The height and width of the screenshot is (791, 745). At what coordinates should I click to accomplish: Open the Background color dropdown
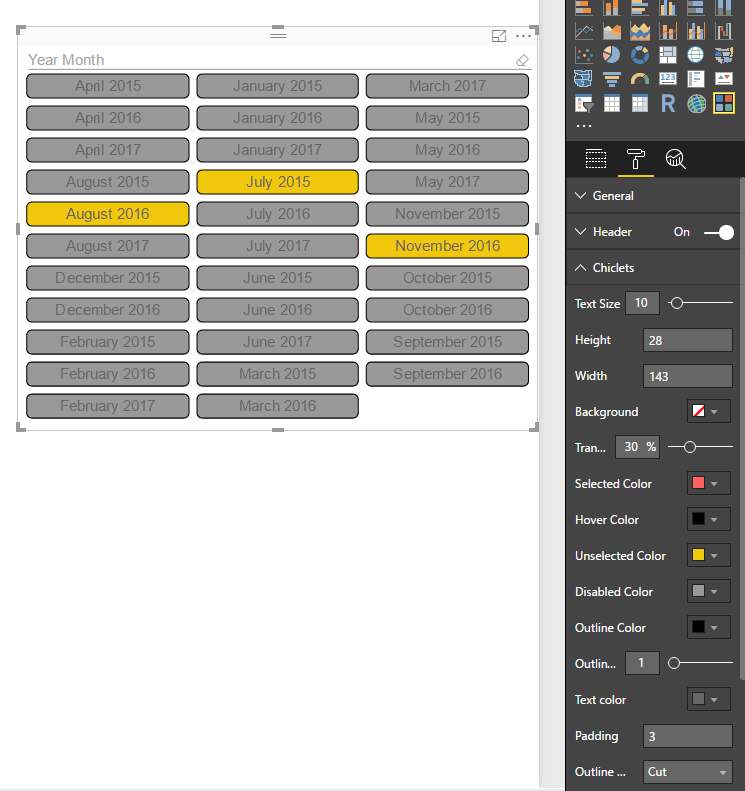[709, 412]
